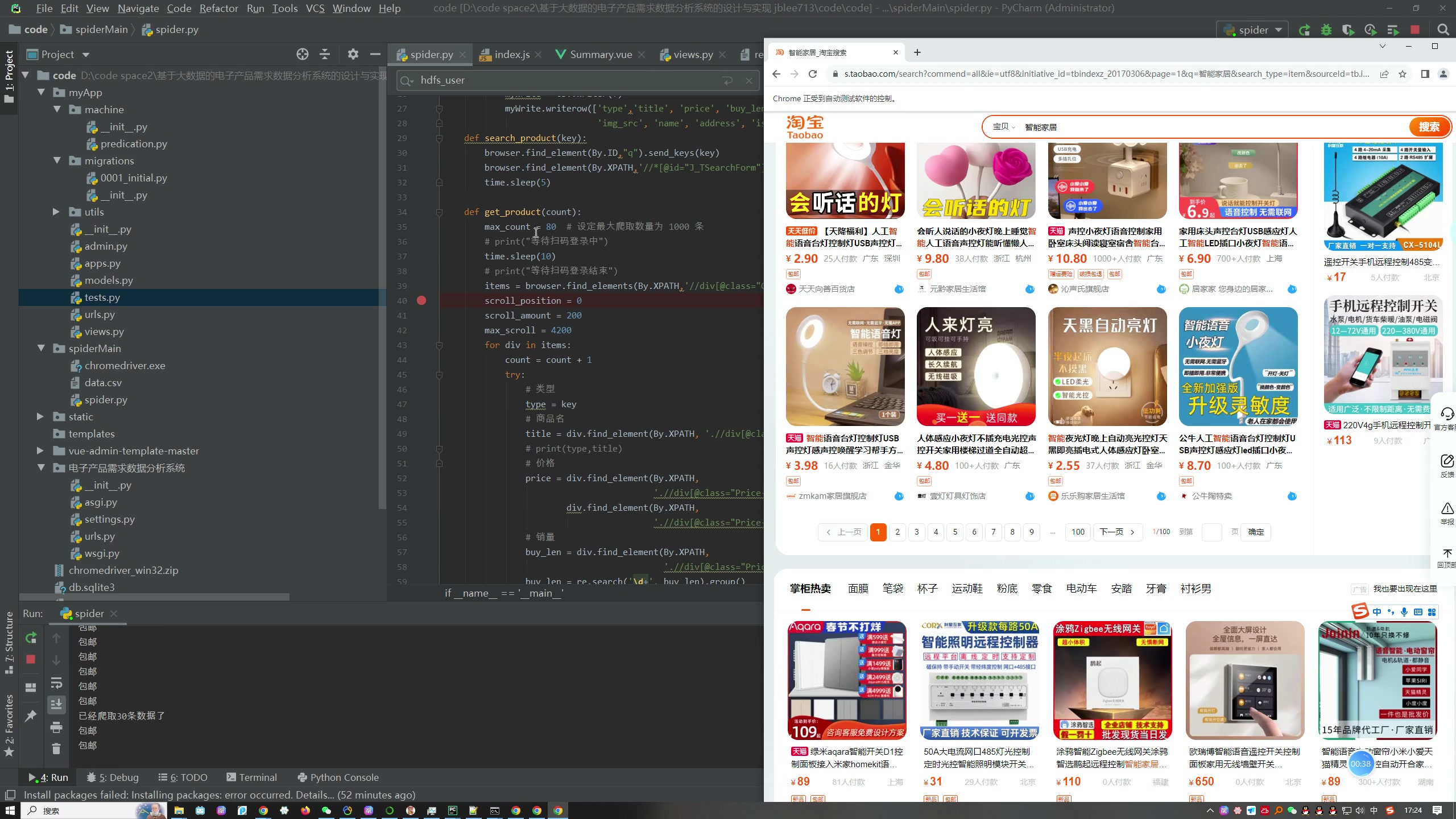Viewport: 1456px width, 819px height.
Task: Click the Stop execution red square icon
Action: [x=31, y=659]
